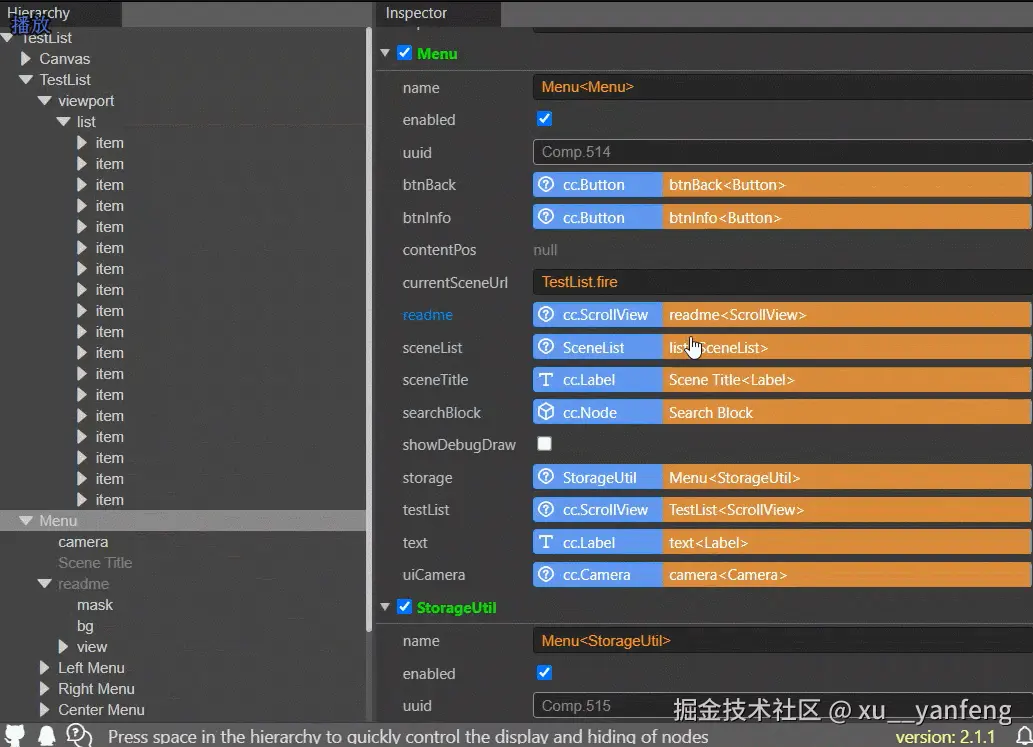The image size is (1033, 747).
Task: Click the readme<ScrollView> reference value
Action: (x=847, y=315)
